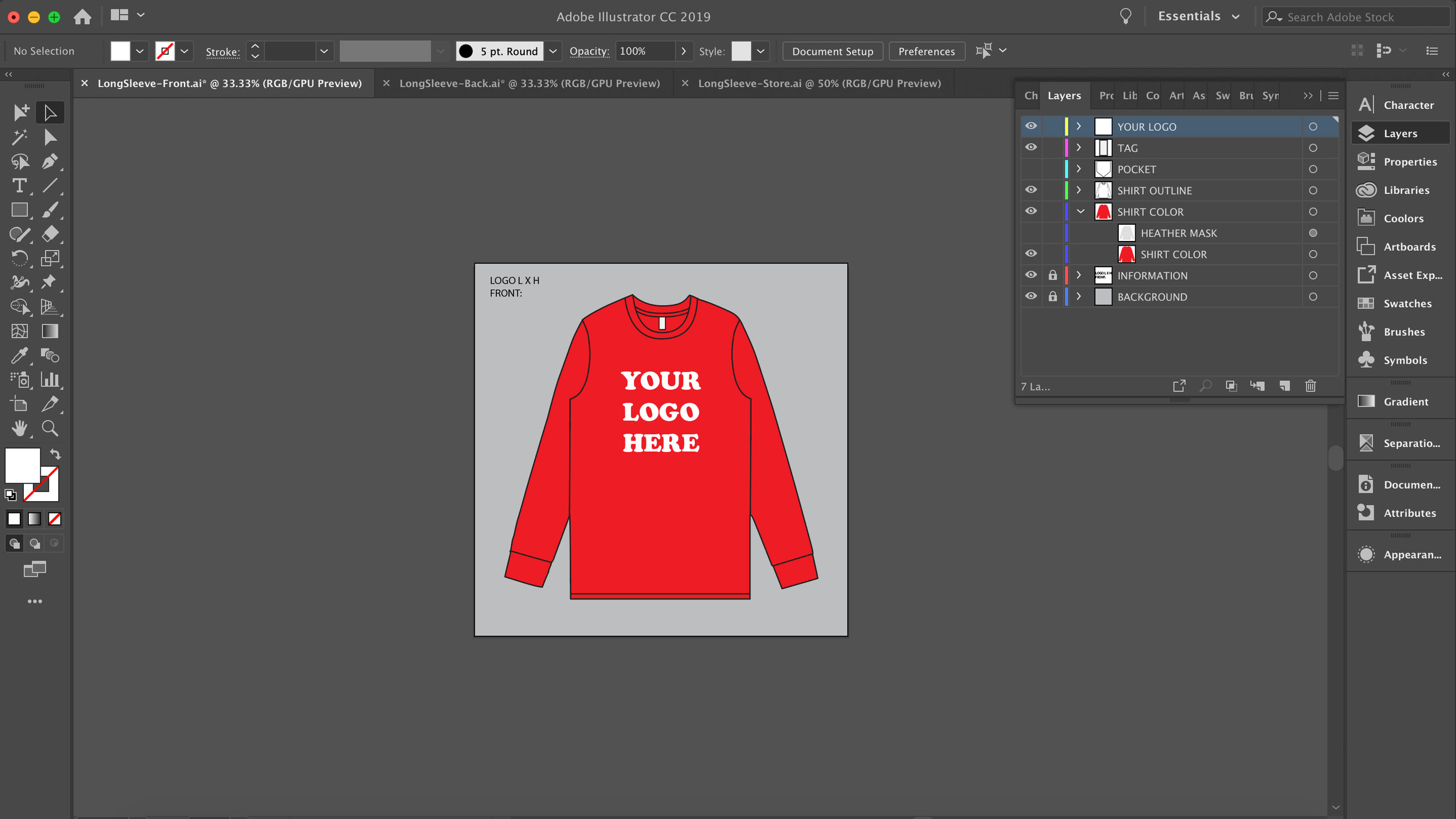Click the Home icon in top bar
Viewport: 1456px width, 819px height.
(x=82, y=16)
